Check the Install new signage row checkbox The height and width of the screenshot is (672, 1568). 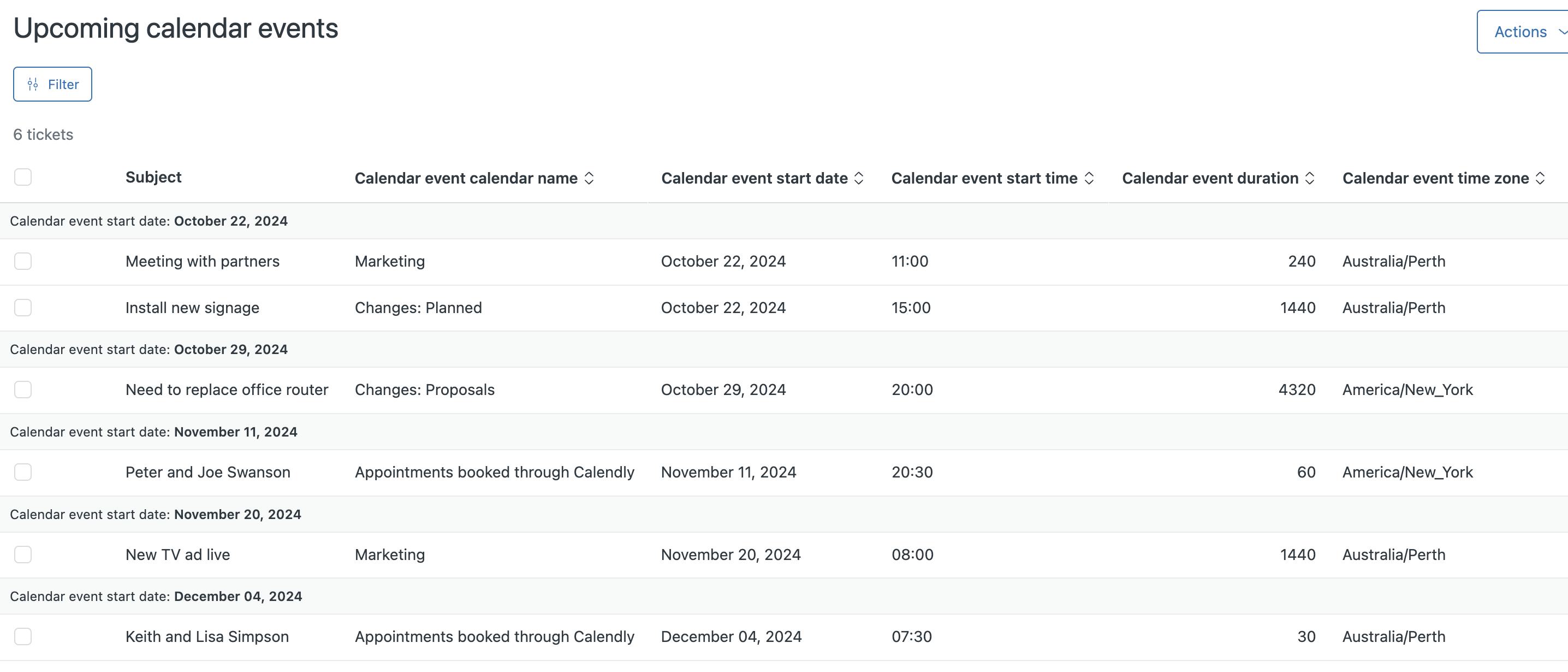point(23,308)
